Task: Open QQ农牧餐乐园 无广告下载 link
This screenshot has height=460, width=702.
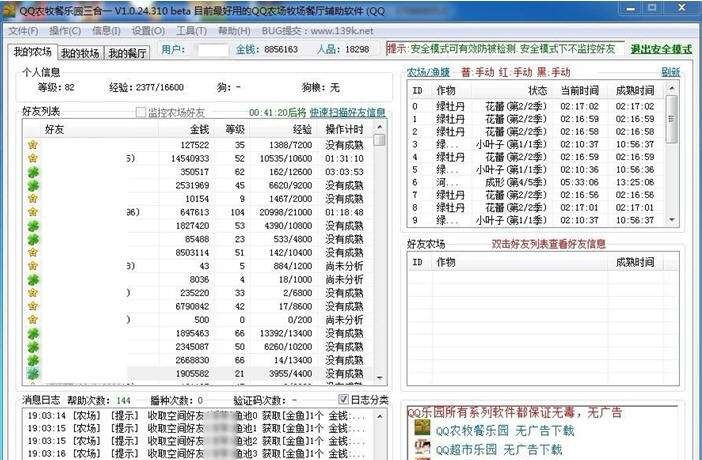Action: click(x=505, y=431)
